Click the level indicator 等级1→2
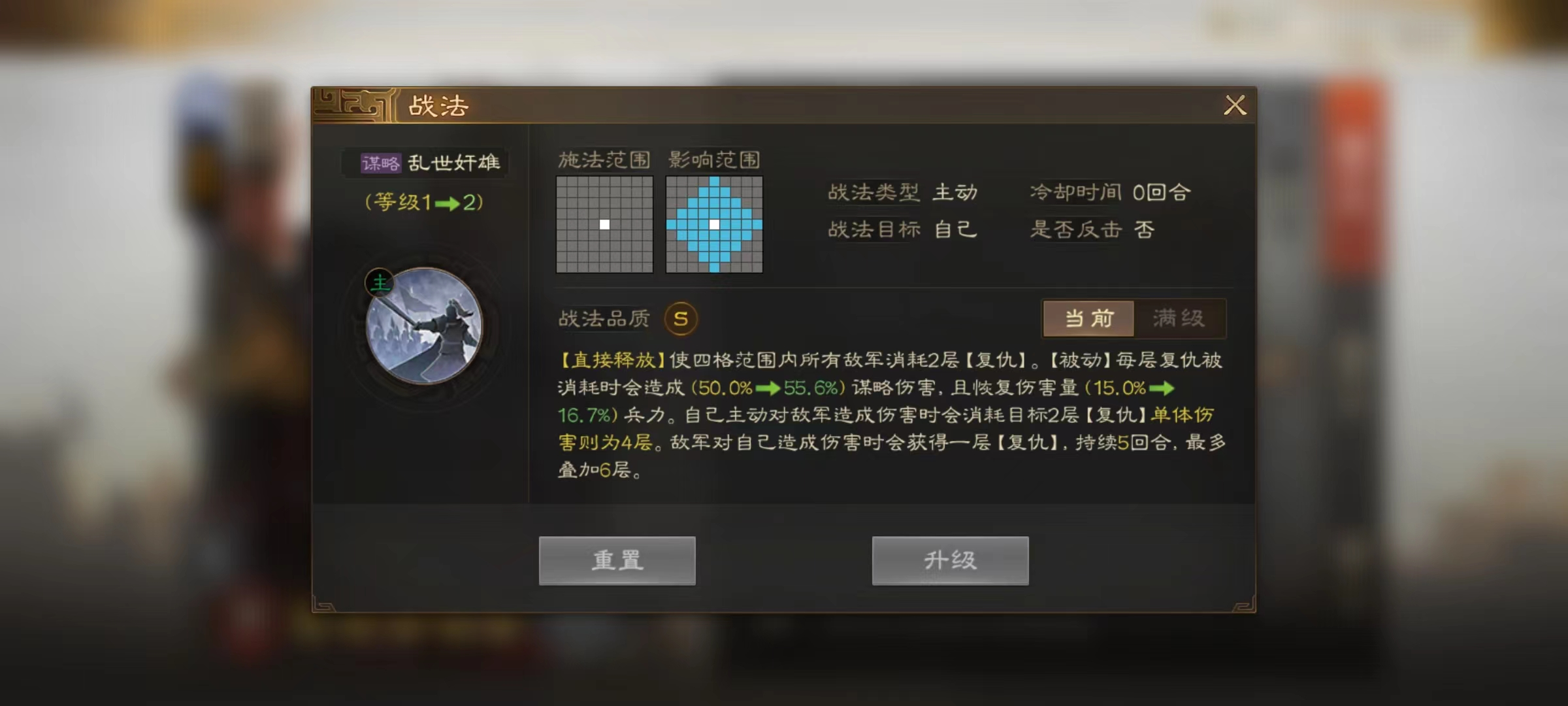 [x=424, y=203]
